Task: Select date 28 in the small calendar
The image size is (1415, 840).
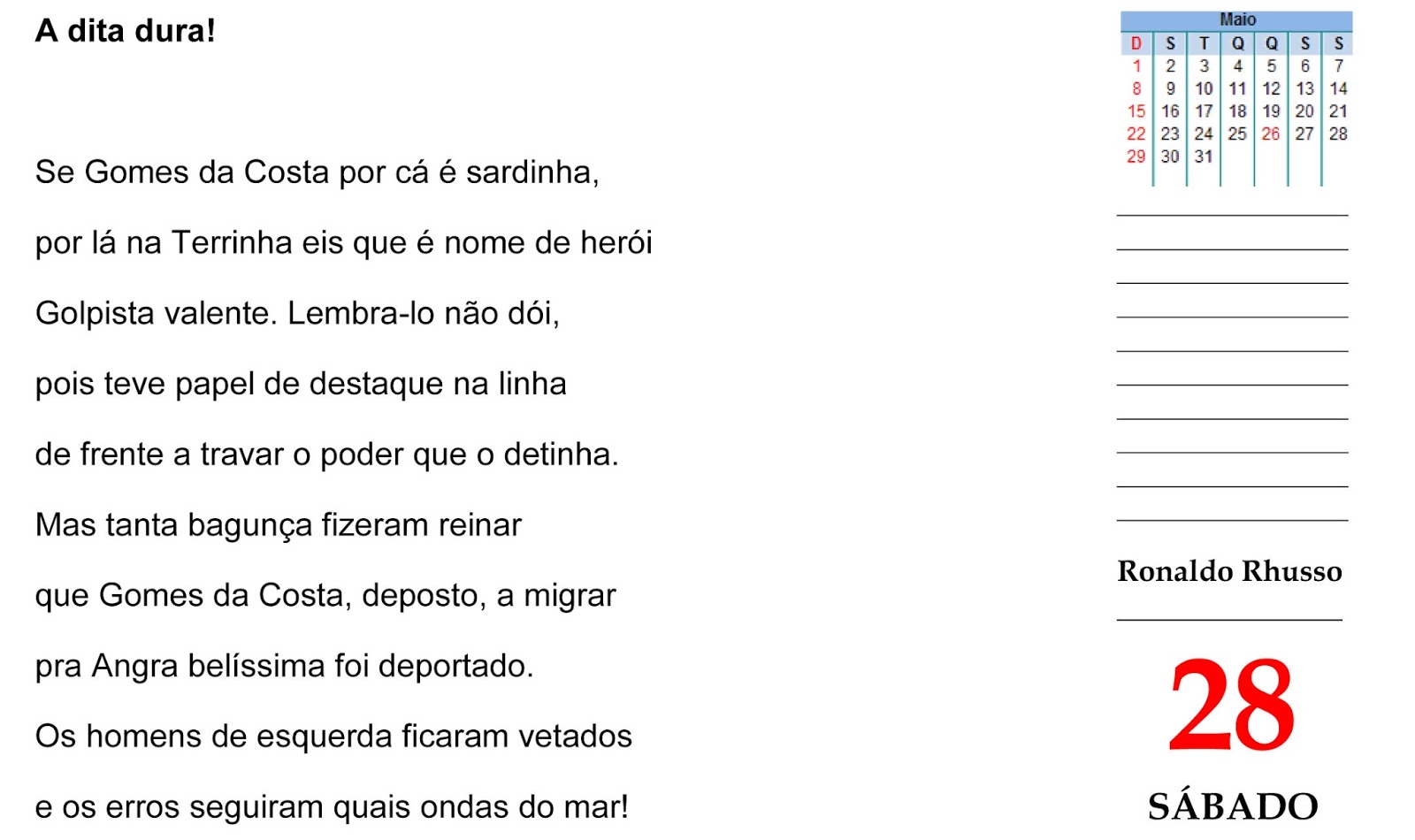Action: (1337, 134)
